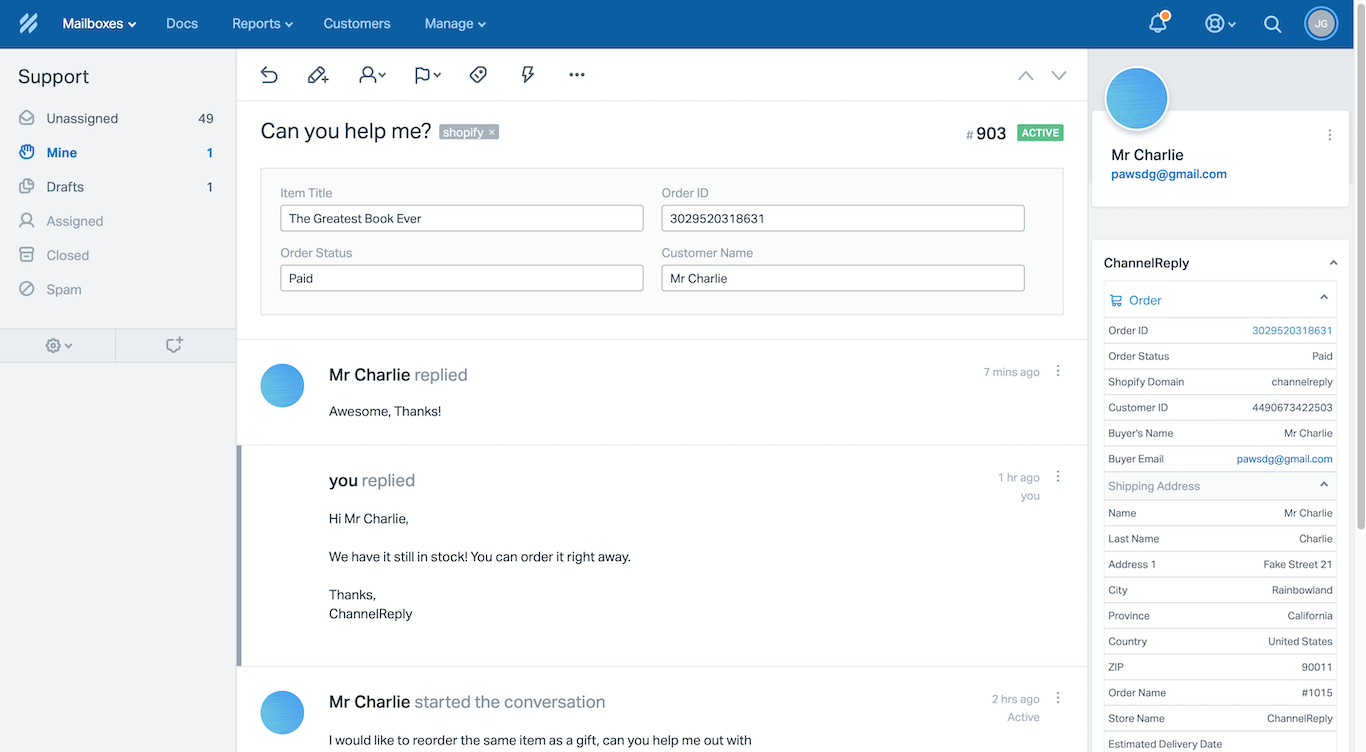Viewport: 1366px width, 752px height.
Task: Click the Shopify Domain value channelreply
Action: pyautogui.click(x=1302, y=382)
